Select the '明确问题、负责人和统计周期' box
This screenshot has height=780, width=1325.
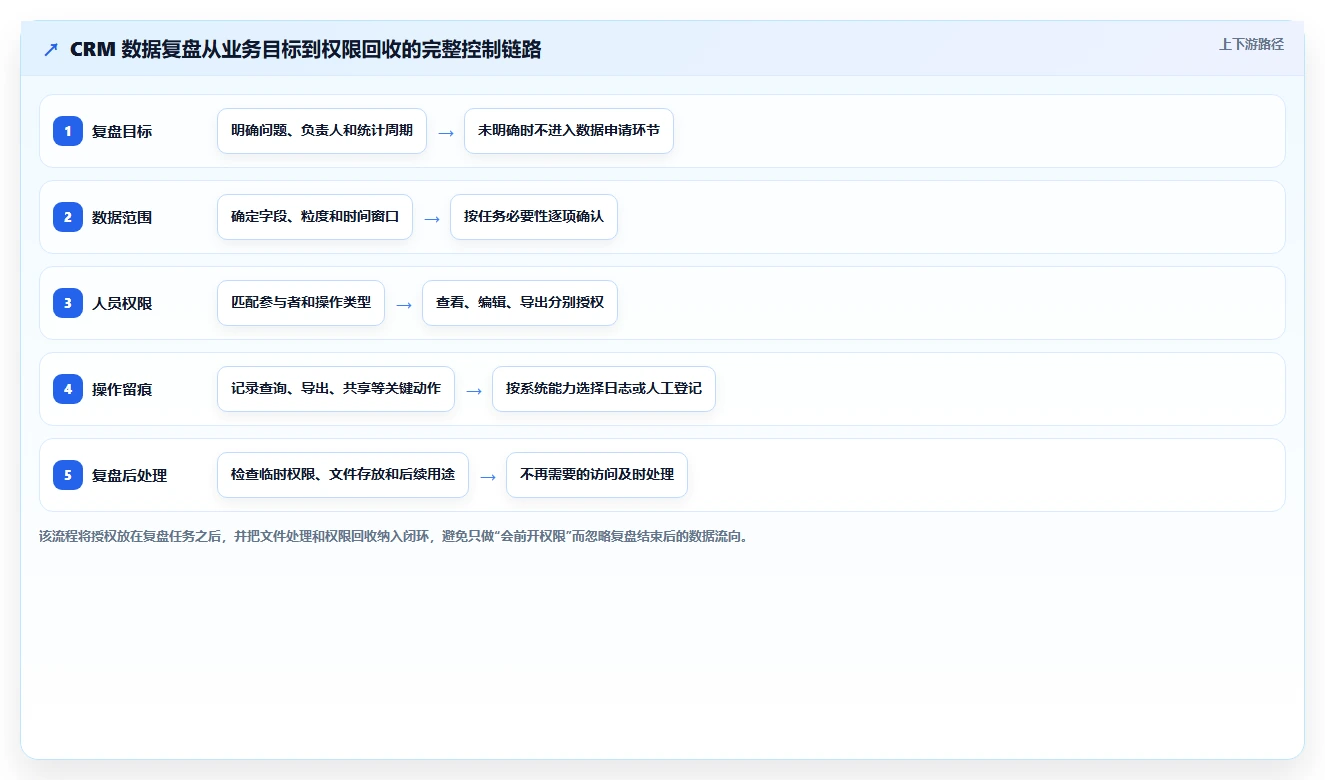coord(322,131)
